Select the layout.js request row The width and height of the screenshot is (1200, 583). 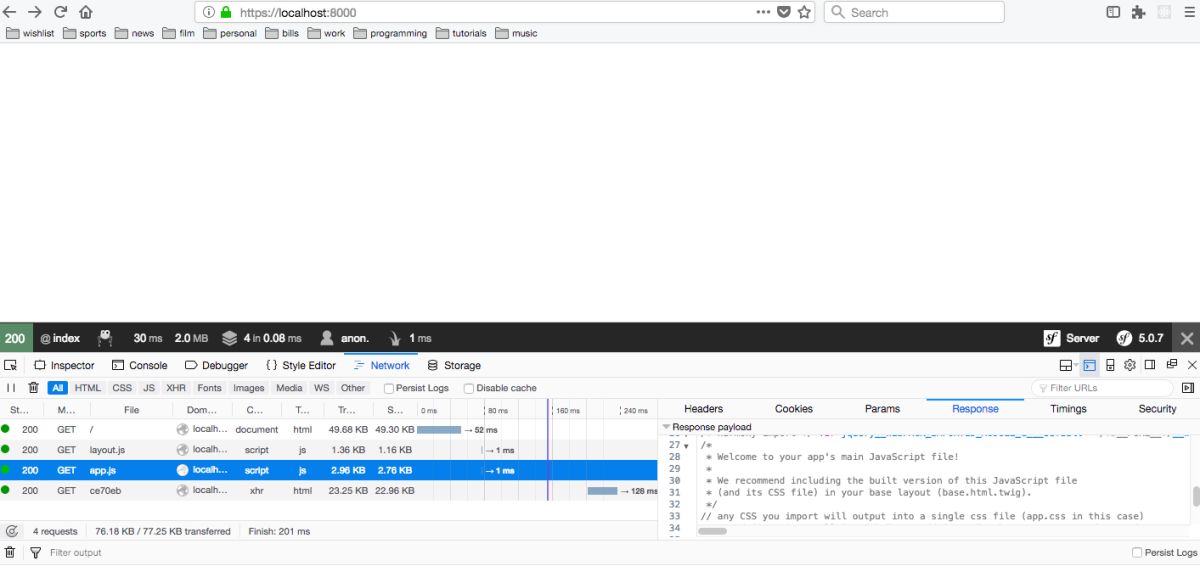point(328,450)
